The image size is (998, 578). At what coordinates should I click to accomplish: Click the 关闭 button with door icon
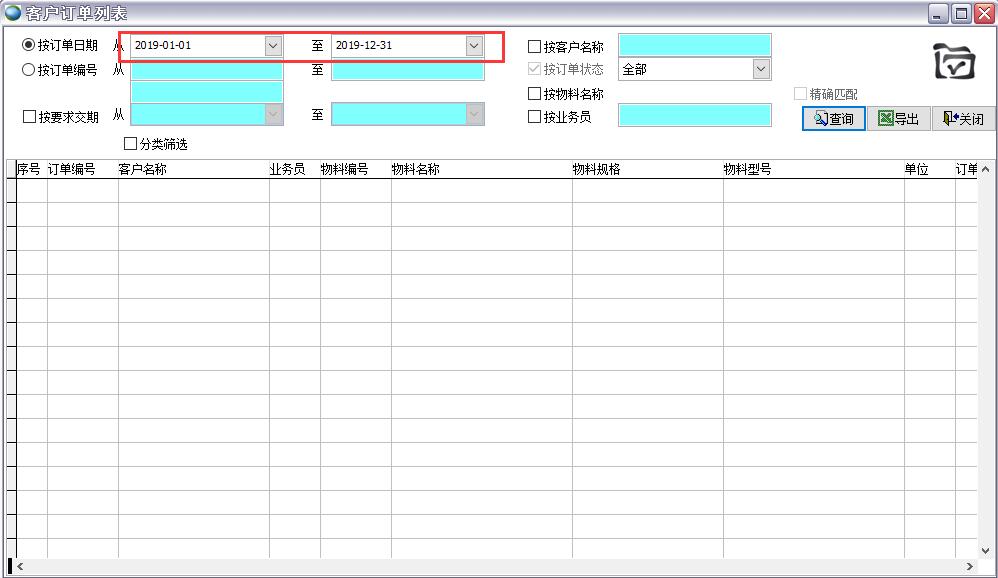(963, 119)
